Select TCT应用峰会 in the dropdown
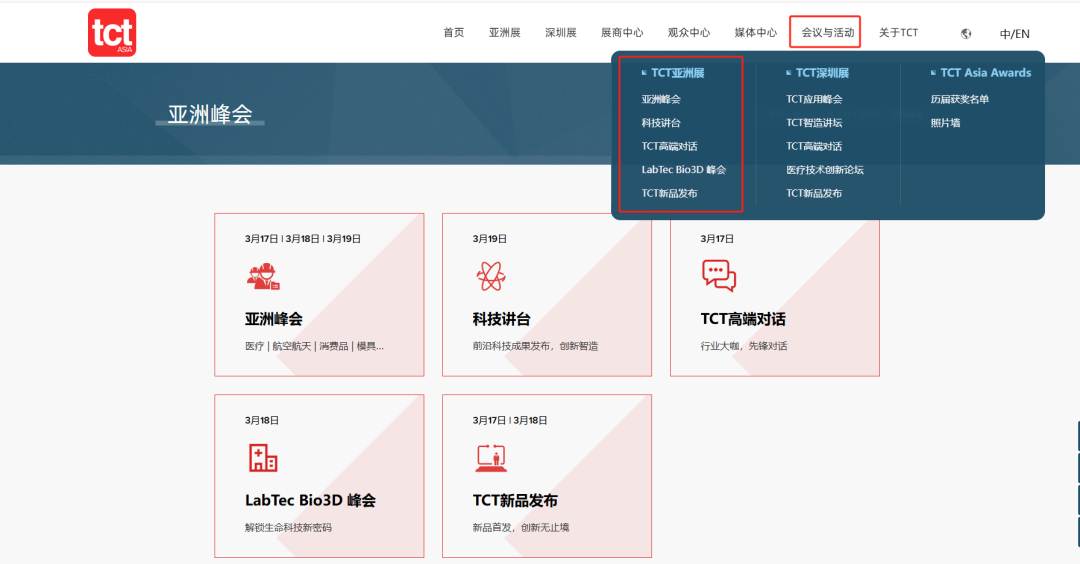This screenshot has height=564, width=1080. coord(814,99)
